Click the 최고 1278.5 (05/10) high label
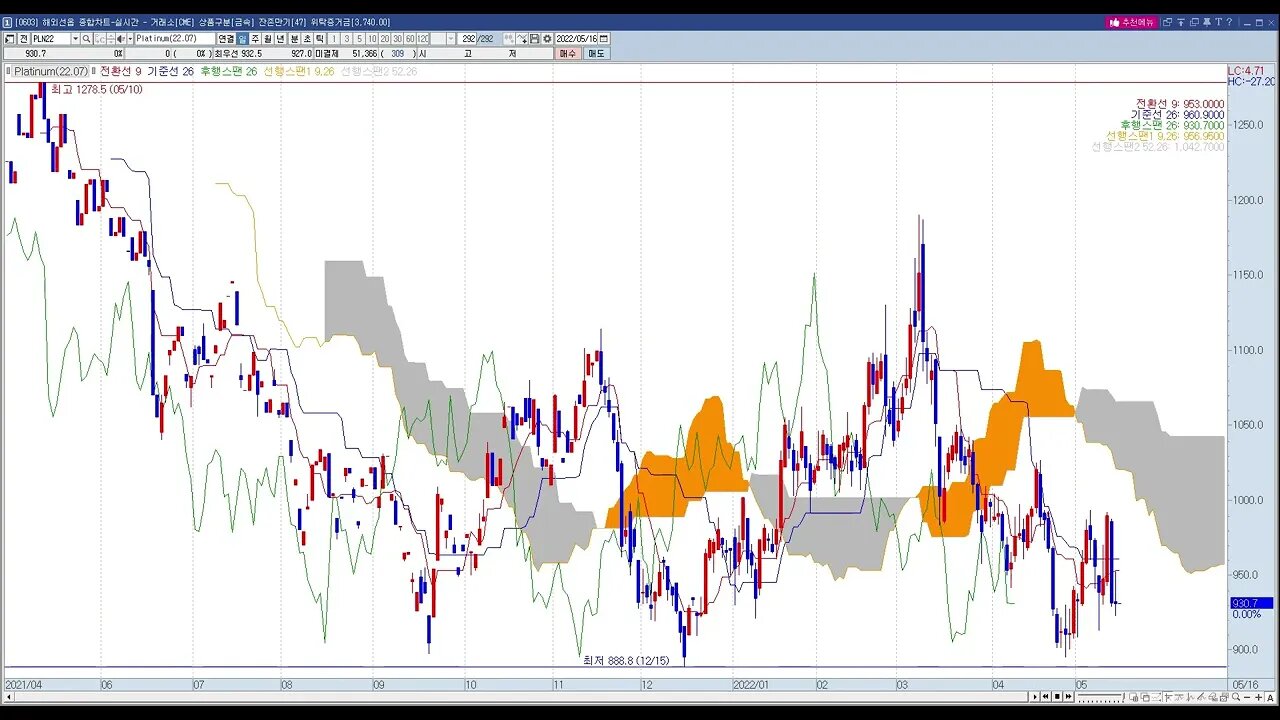The image size is (1280, 720). pyautogui.click(x=96, y=90)
